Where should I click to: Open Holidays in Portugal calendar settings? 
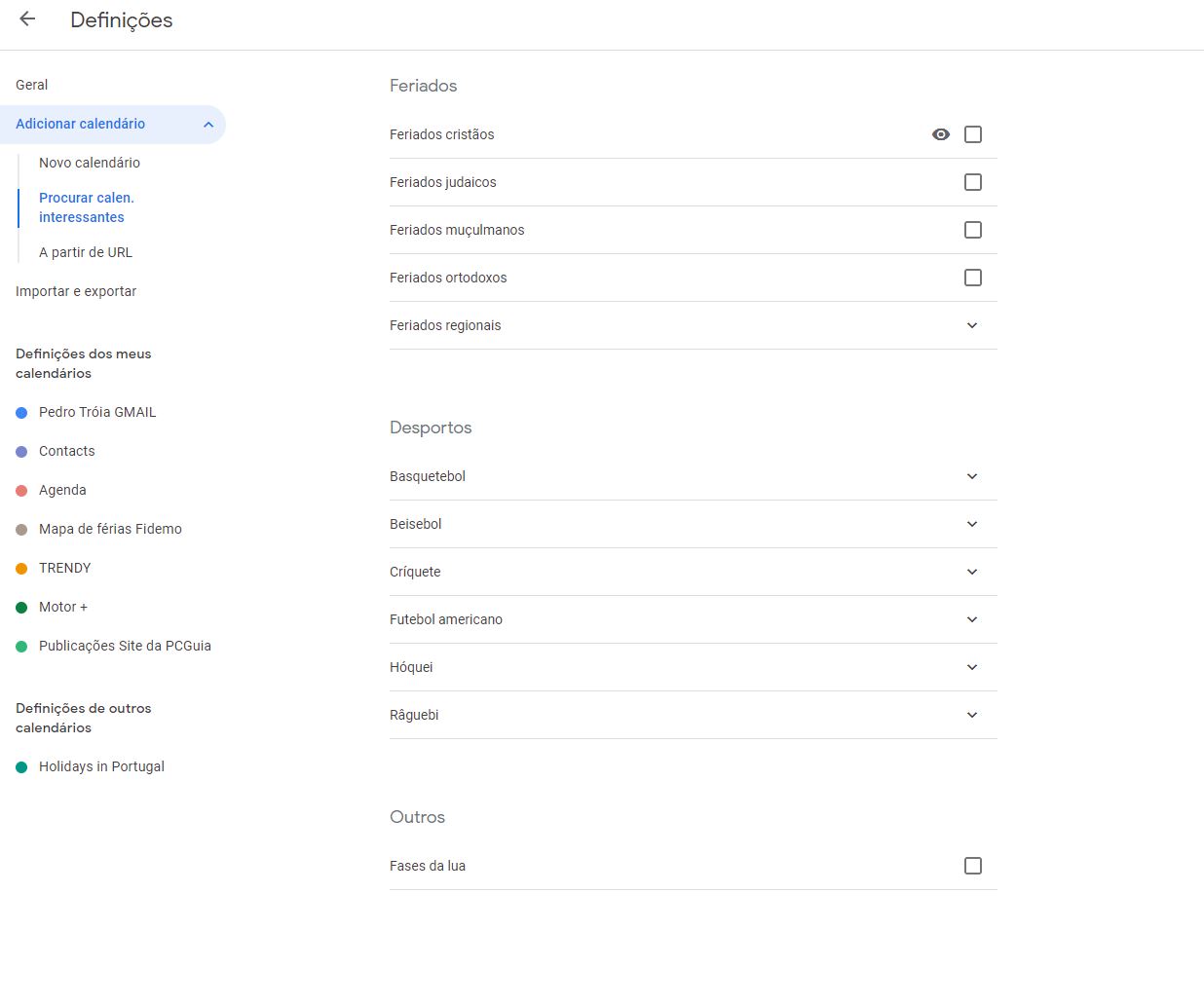101,766
